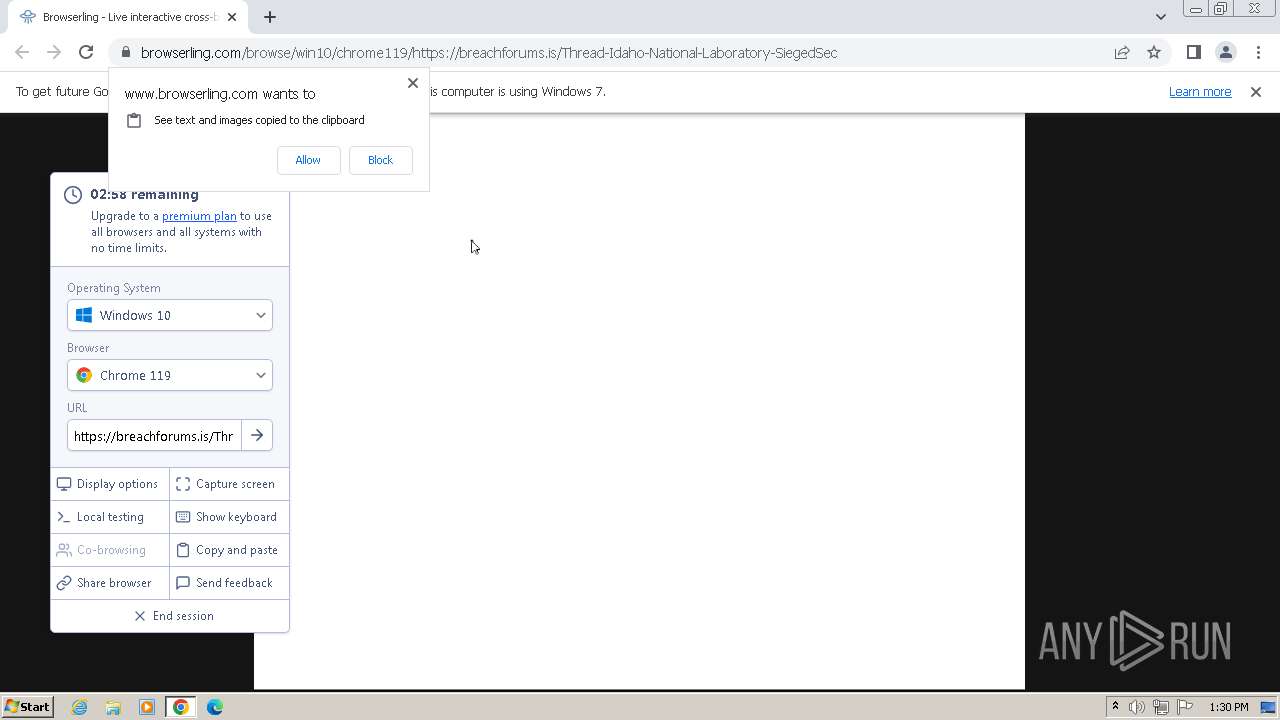Open the media player taskbar icon
The image size is (1280, 720).
click(147, 707)
